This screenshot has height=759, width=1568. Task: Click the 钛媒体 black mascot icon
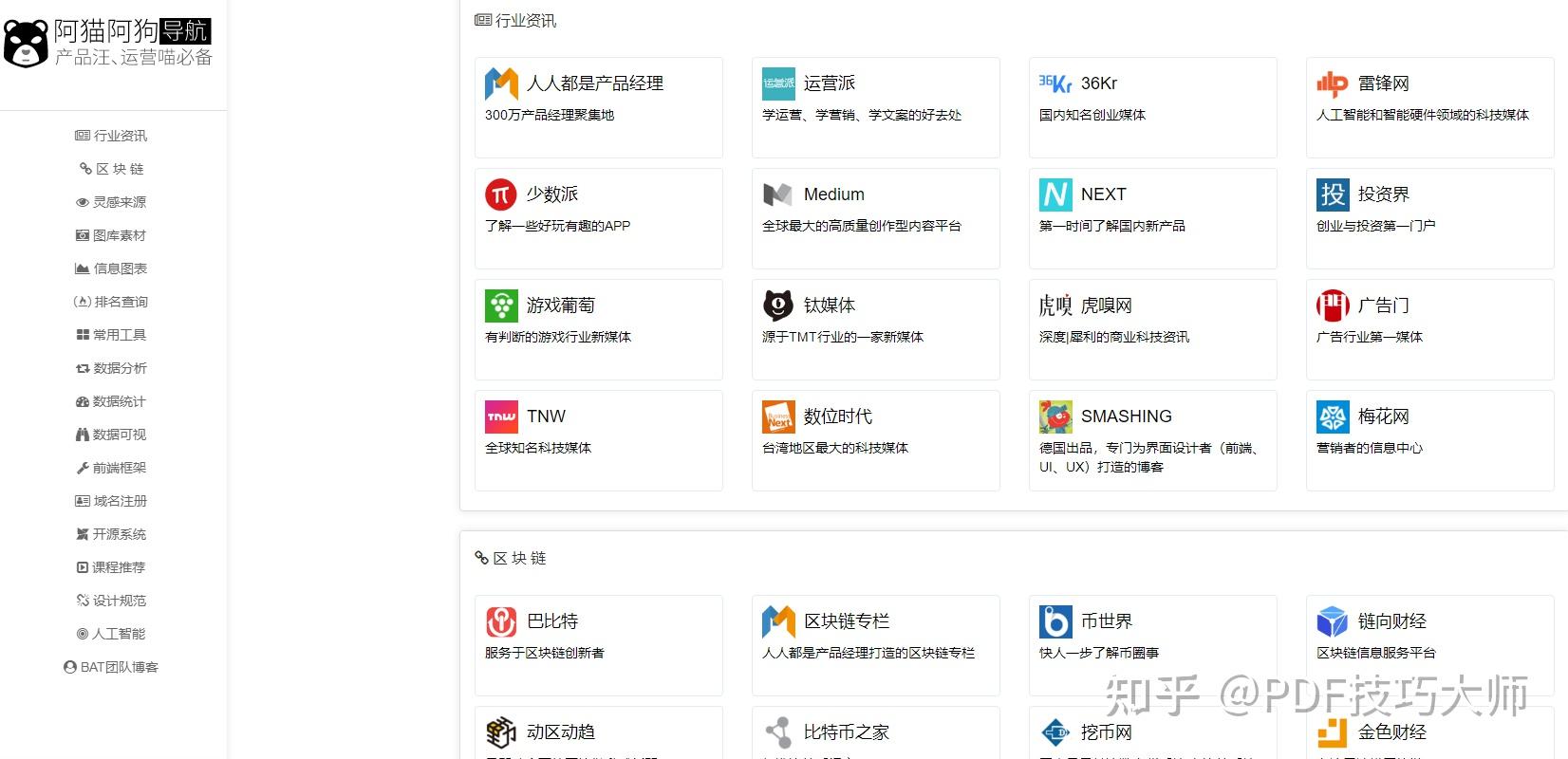coord(778,305)
